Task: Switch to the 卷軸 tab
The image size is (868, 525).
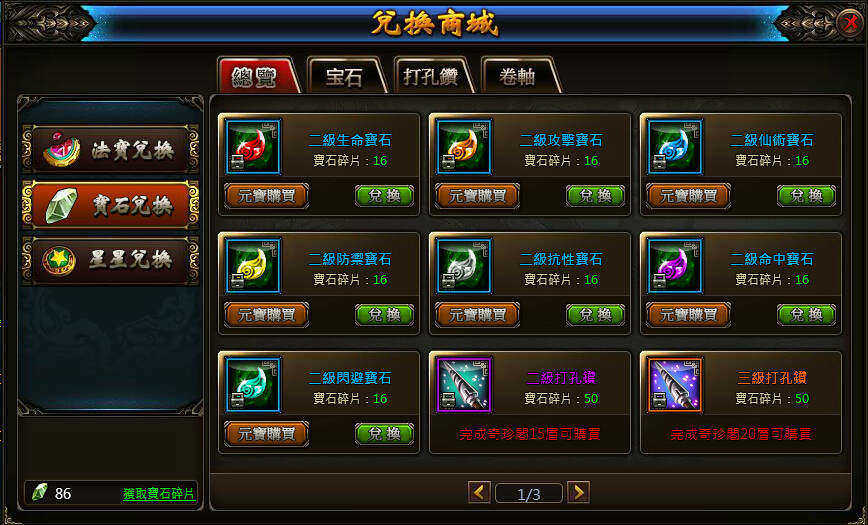Action: click(x=519, y=76)
